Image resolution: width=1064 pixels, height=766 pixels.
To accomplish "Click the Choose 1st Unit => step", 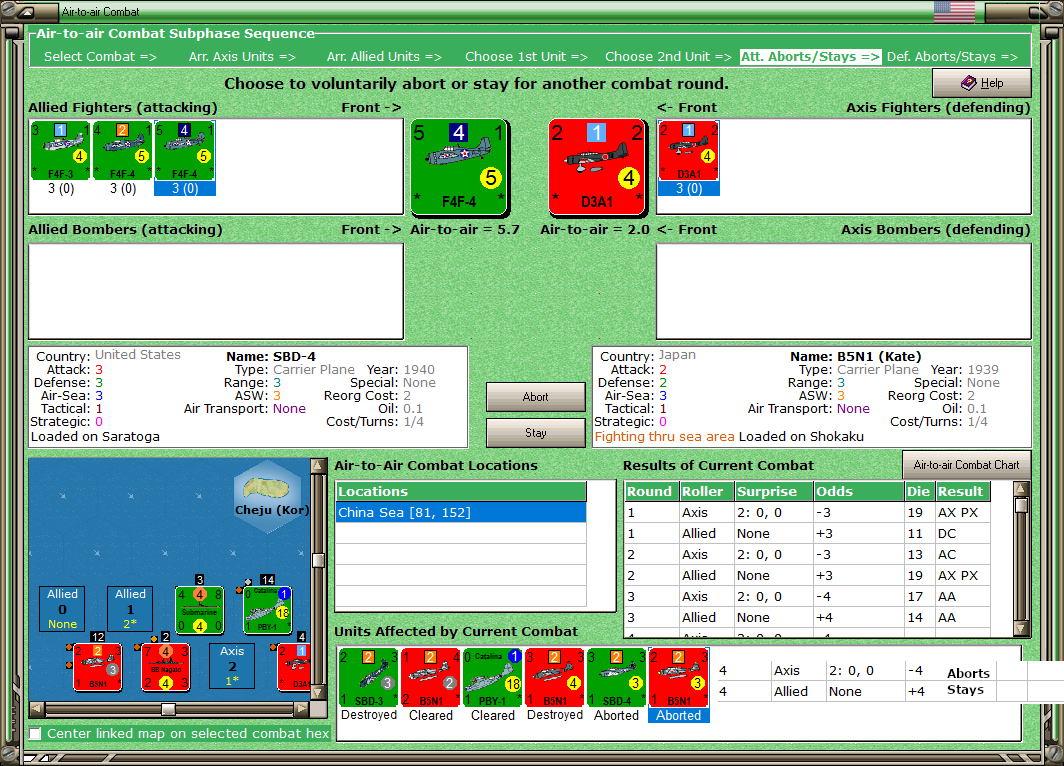I will (527, 57).
